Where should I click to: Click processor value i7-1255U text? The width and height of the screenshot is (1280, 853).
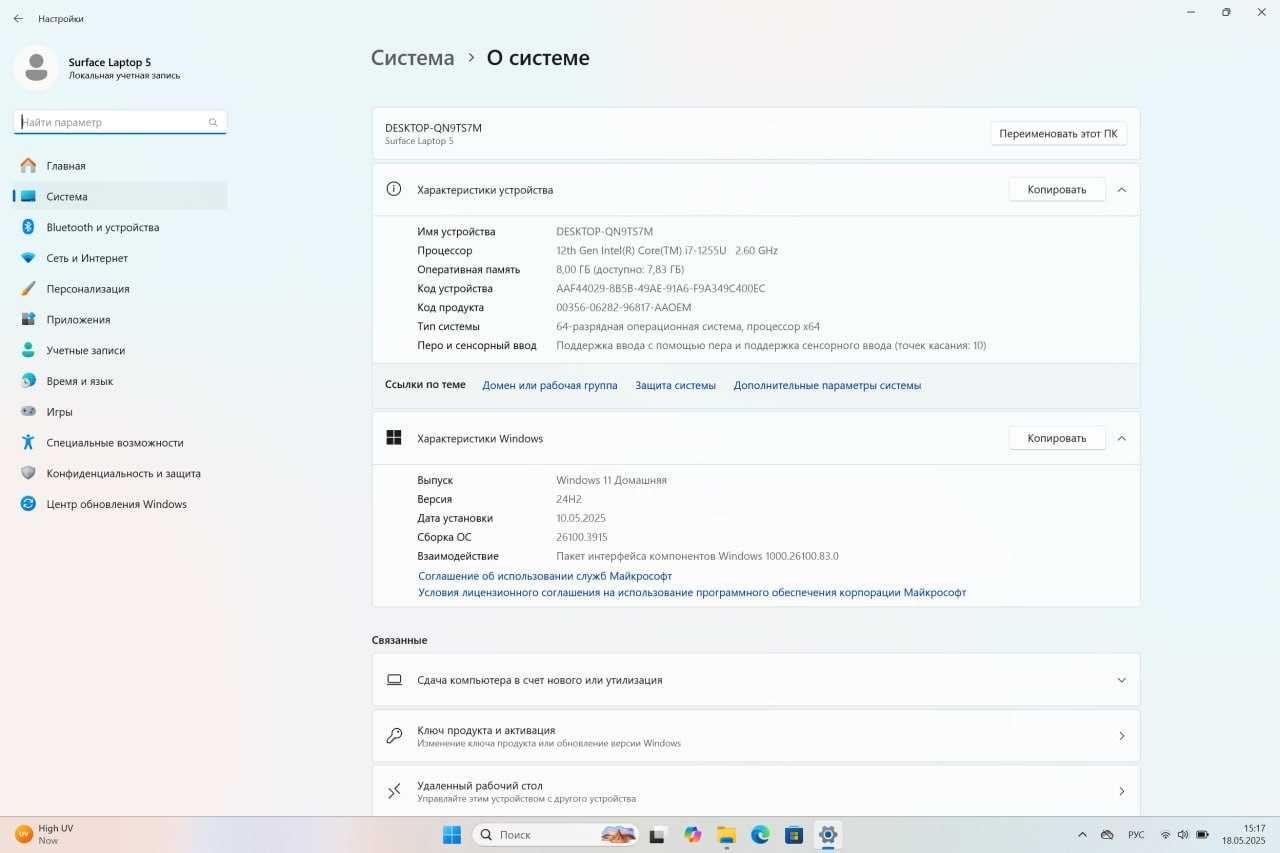coord(667,251)
